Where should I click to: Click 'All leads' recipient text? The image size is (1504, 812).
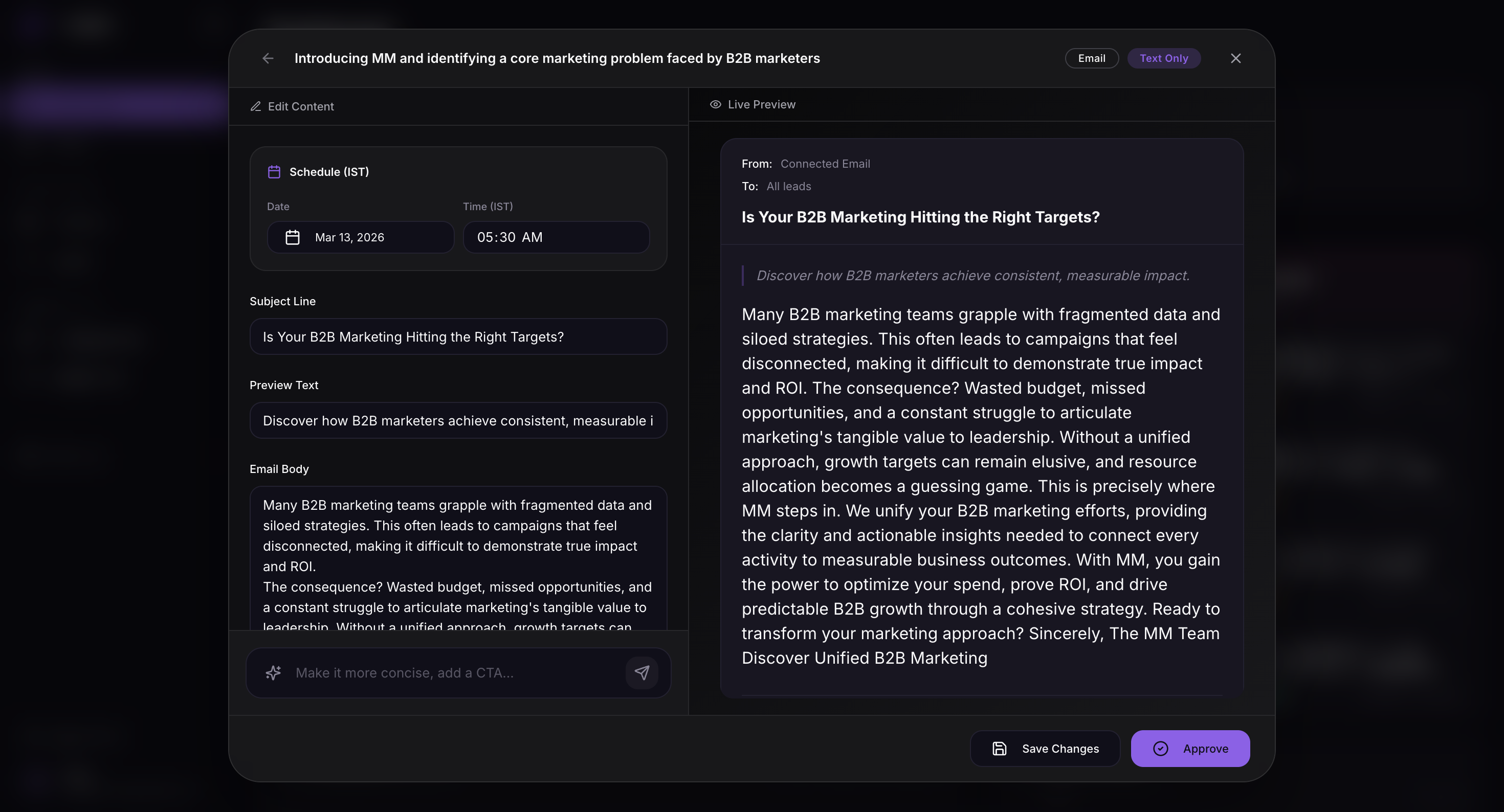788,186
